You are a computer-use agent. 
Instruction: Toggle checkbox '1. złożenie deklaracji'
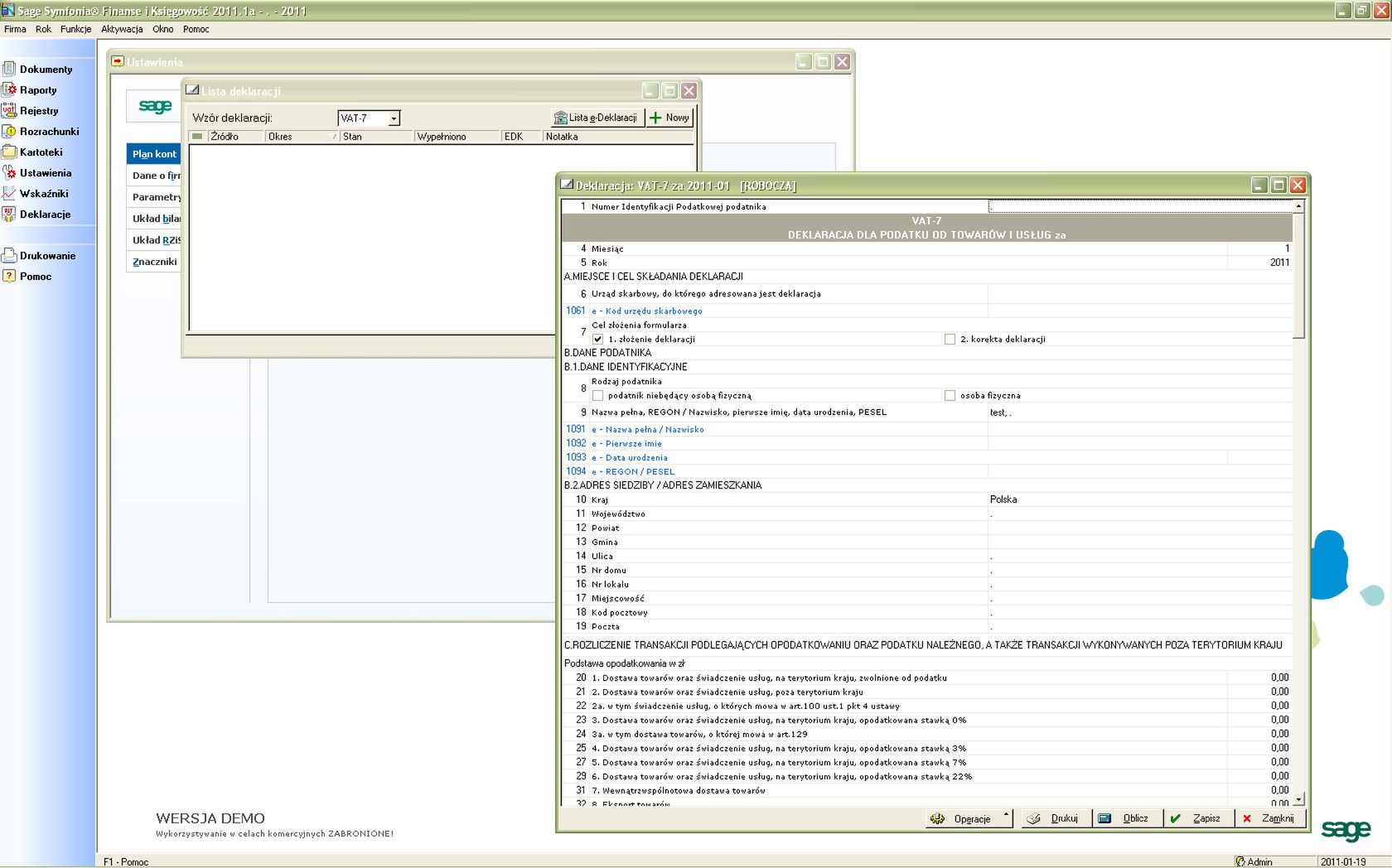597,339
